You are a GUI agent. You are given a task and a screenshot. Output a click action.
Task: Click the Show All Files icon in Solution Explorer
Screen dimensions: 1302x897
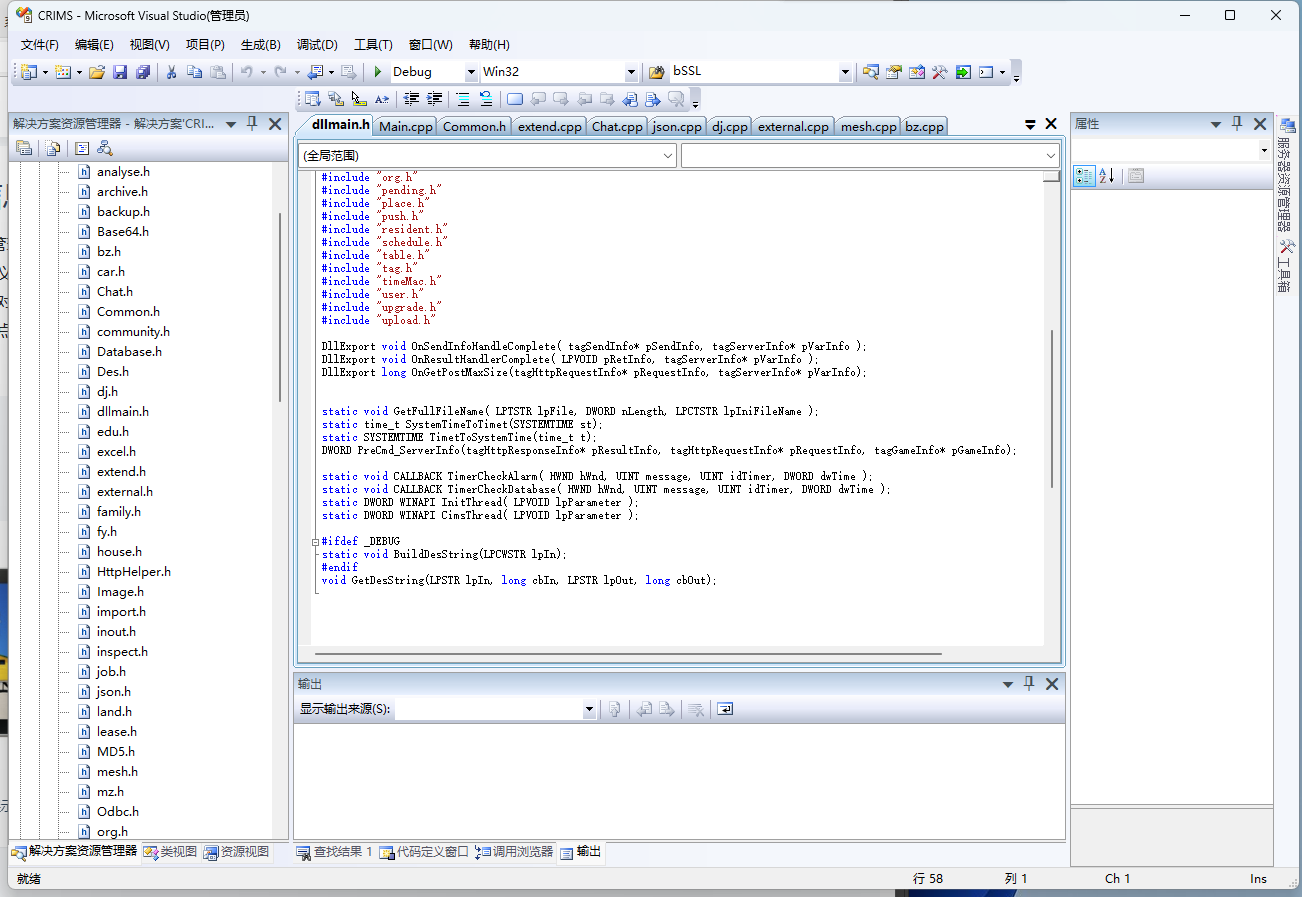[53, 148]
